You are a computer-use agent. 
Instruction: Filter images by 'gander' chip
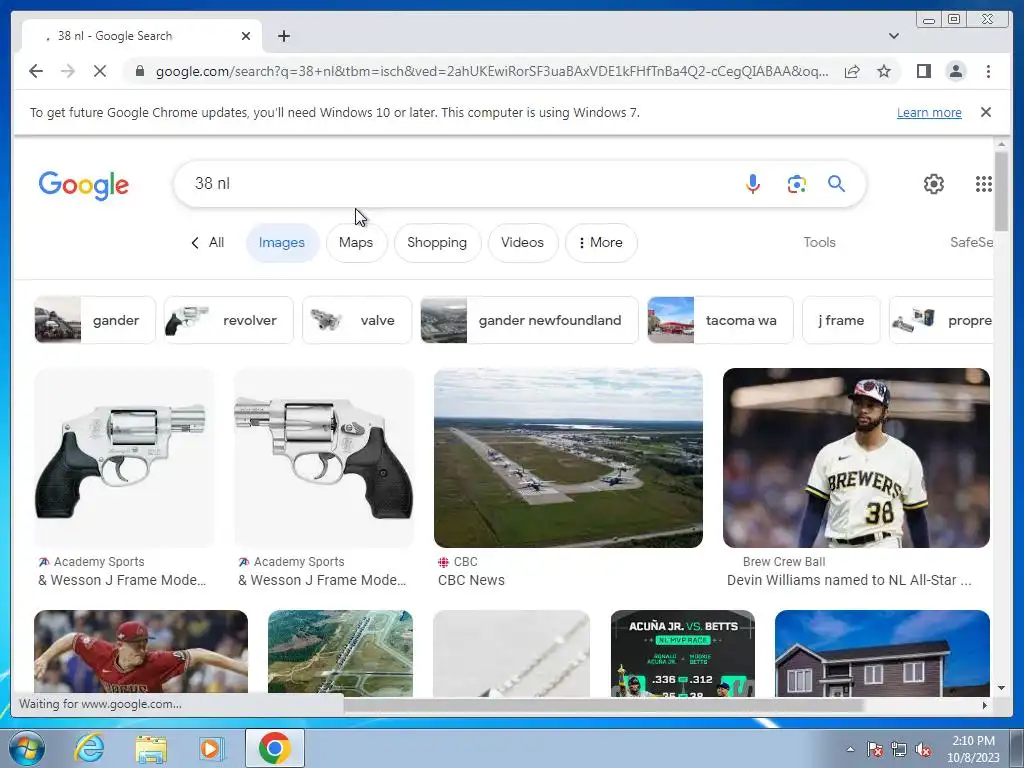95,320
